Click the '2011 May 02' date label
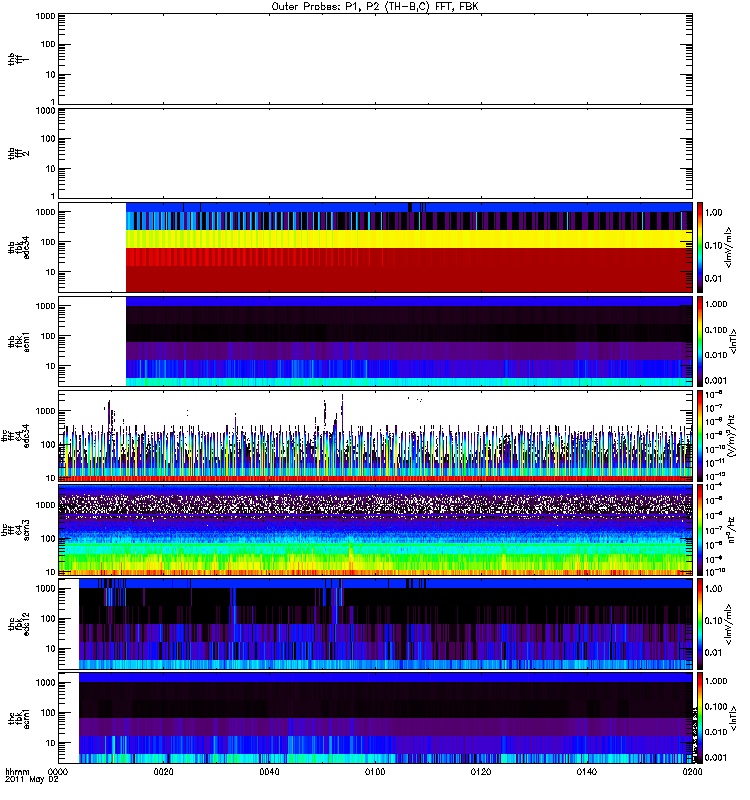Screen dimensions: 750x800 (x=32, y=780)
